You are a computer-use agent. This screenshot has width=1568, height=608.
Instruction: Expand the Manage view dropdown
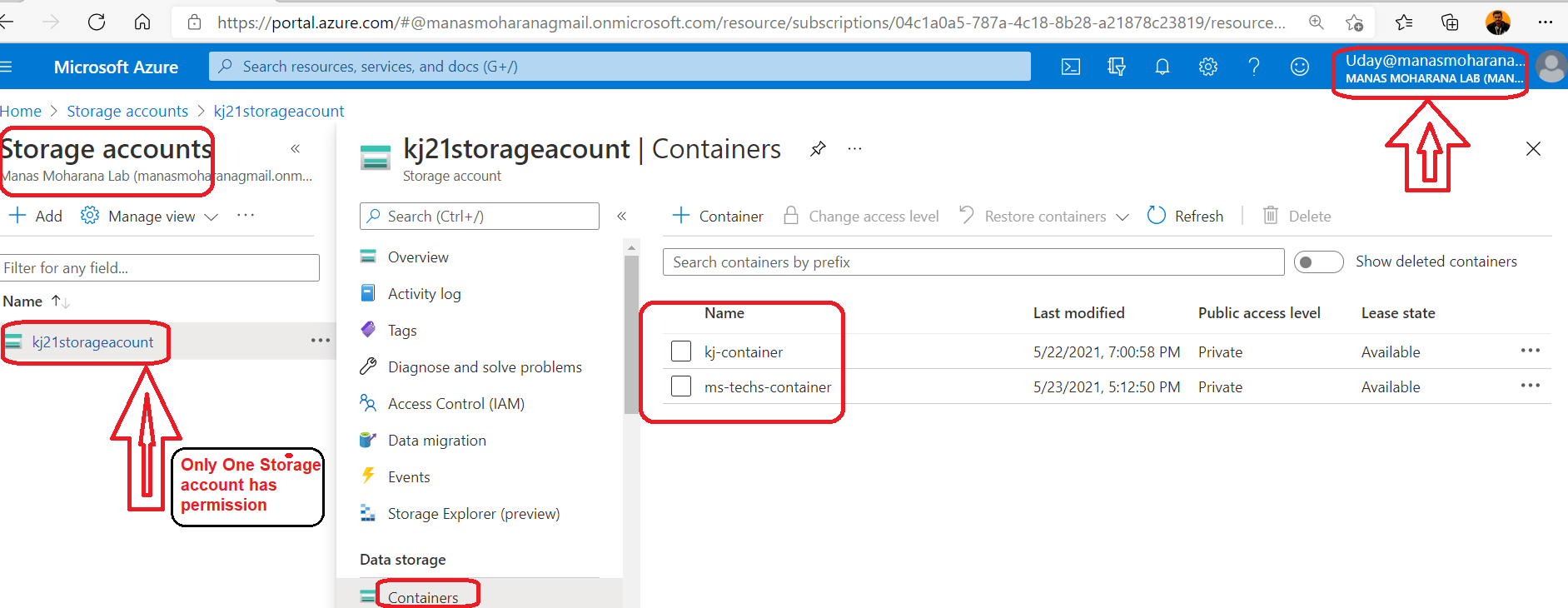click(150, 217)
